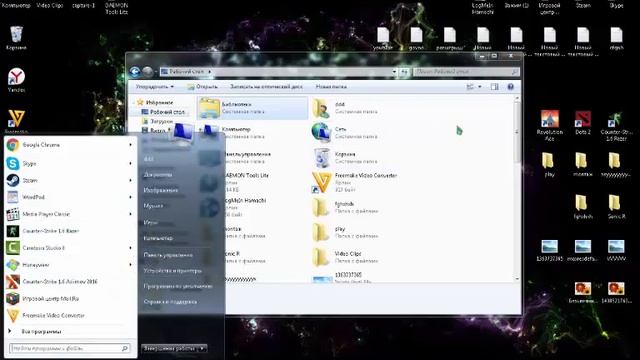Select Dota 2 desktop shortcut
Viewport: 640px width, 360px height.
pos(583,123)
